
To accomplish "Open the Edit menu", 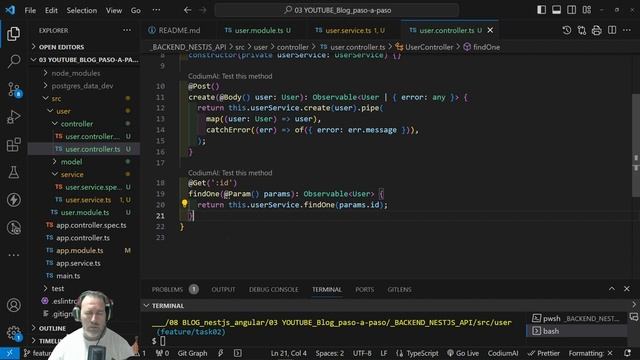I will coord(51,10).
